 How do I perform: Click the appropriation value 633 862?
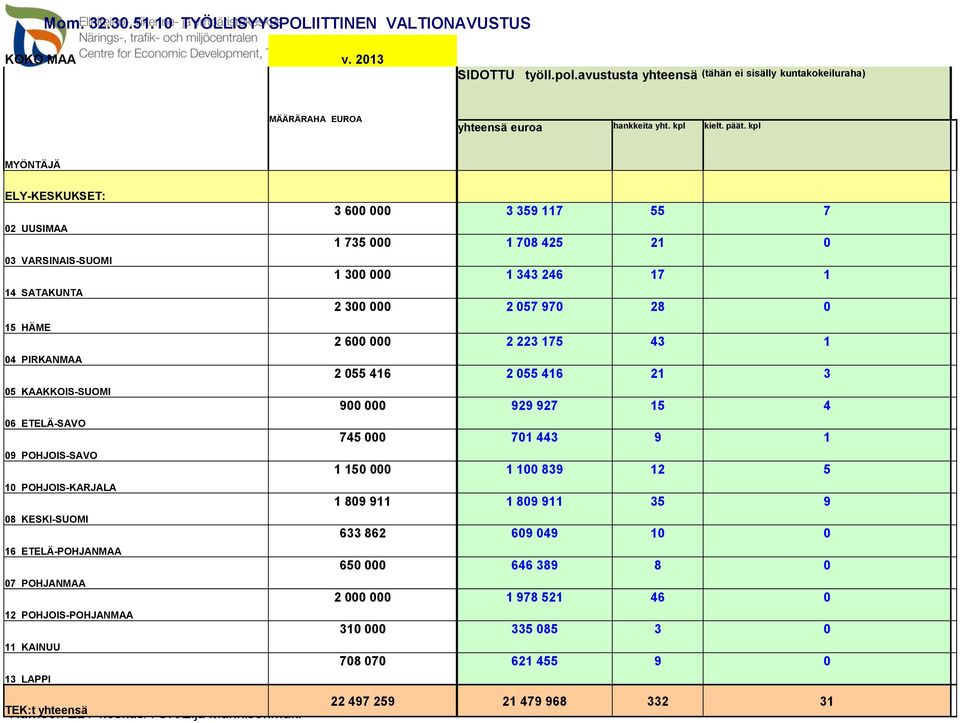362,533
